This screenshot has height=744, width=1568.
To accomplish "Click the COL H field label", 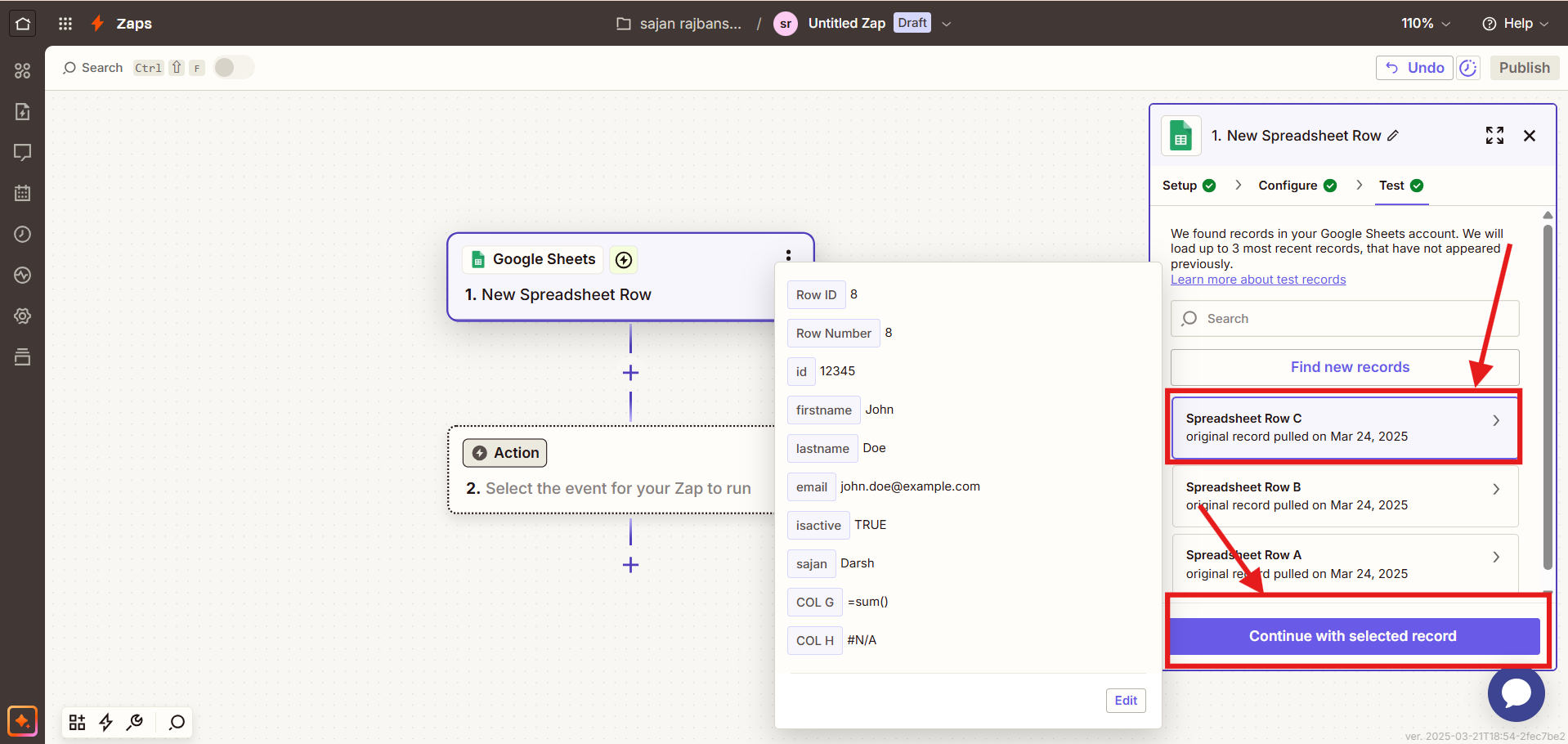I will (814, 641).
